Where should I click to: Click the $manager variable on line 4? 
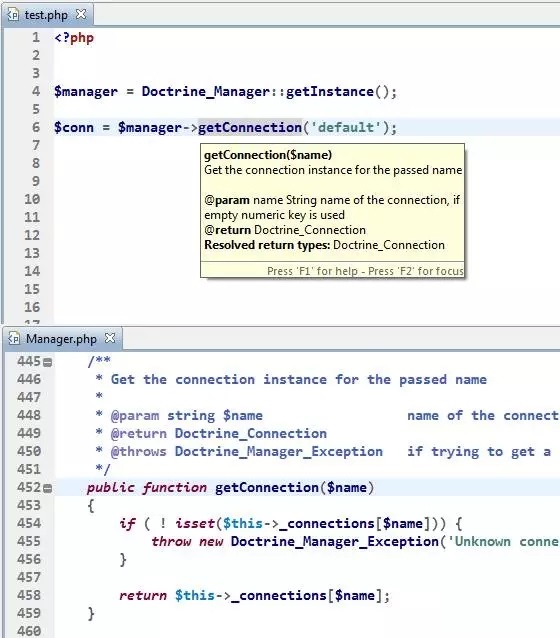[86, 92]
